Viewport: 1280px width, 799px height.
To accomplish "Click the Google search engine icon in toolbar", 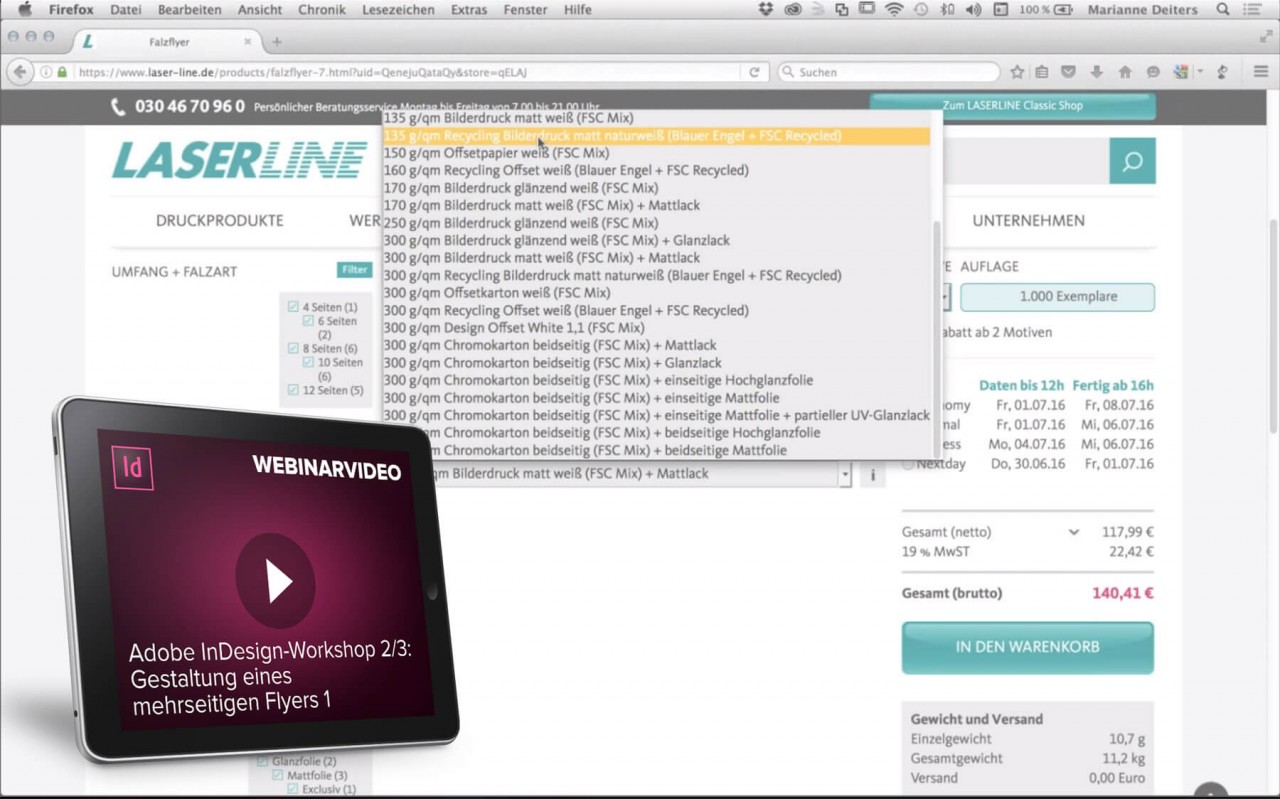I will 1180,72.
